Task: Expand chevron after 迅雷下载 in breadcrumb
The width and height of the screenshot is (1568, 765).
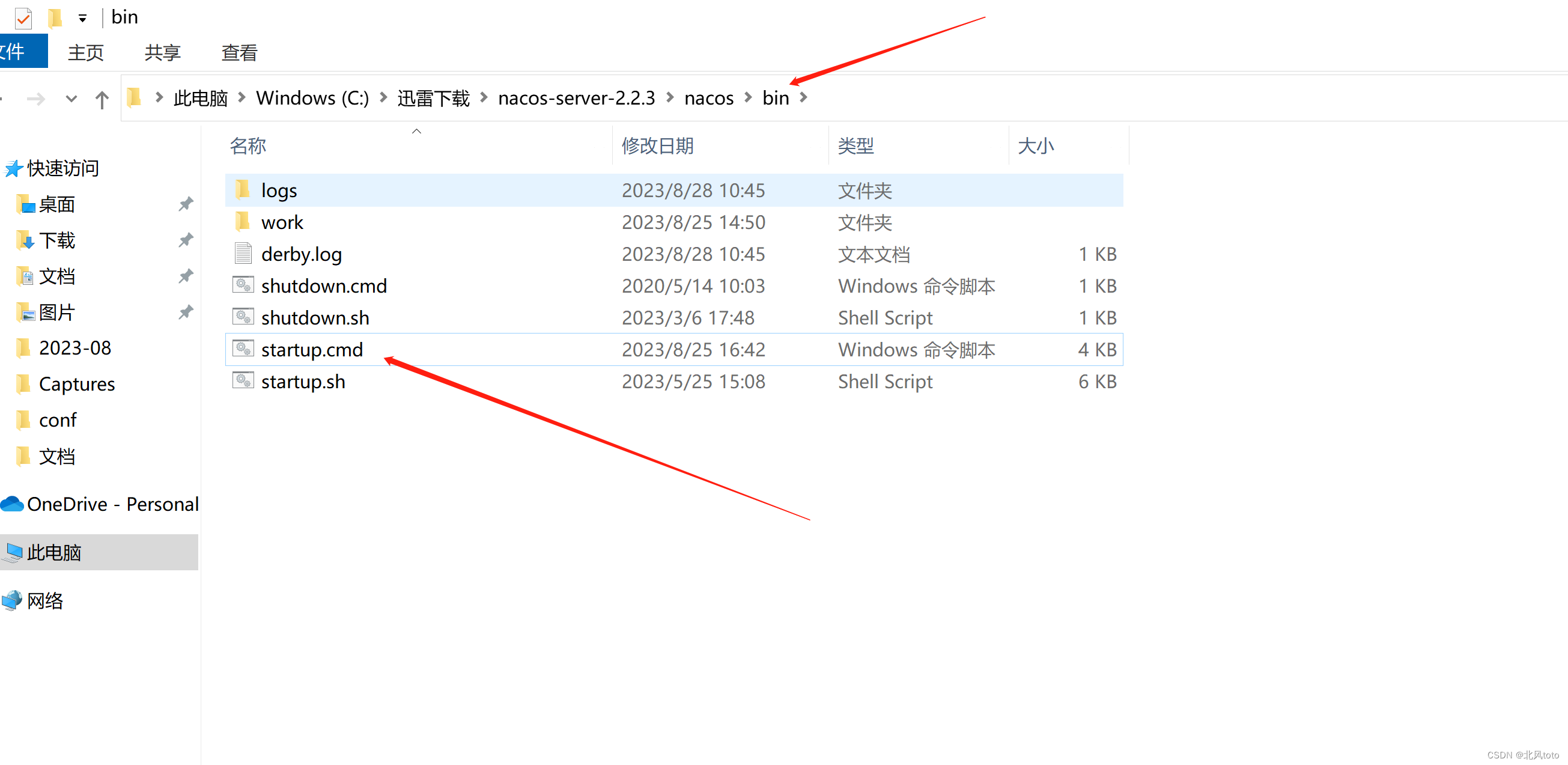Action: click(484, 97)
